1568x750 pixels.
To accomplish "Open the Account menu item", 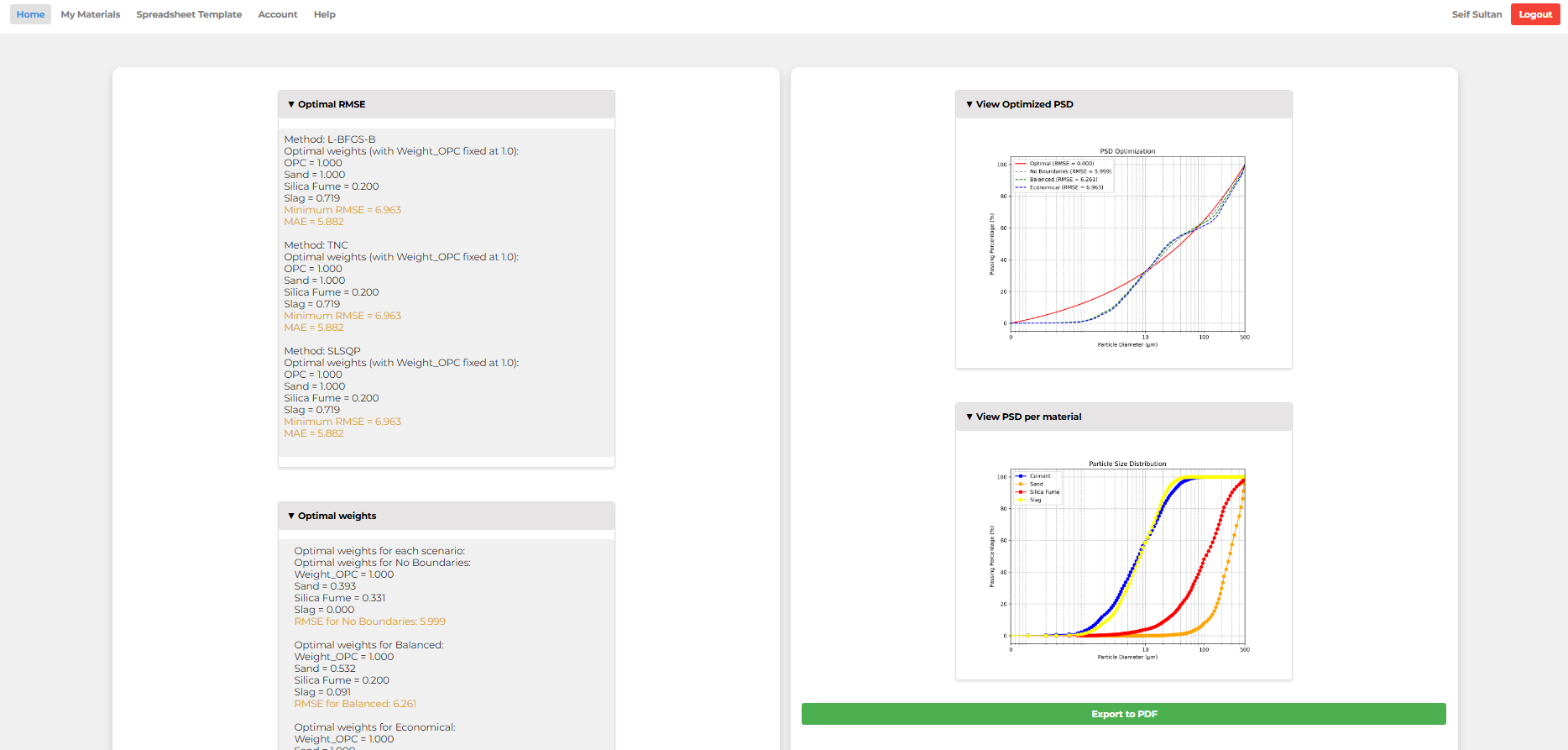I will (x=278, y=14).
